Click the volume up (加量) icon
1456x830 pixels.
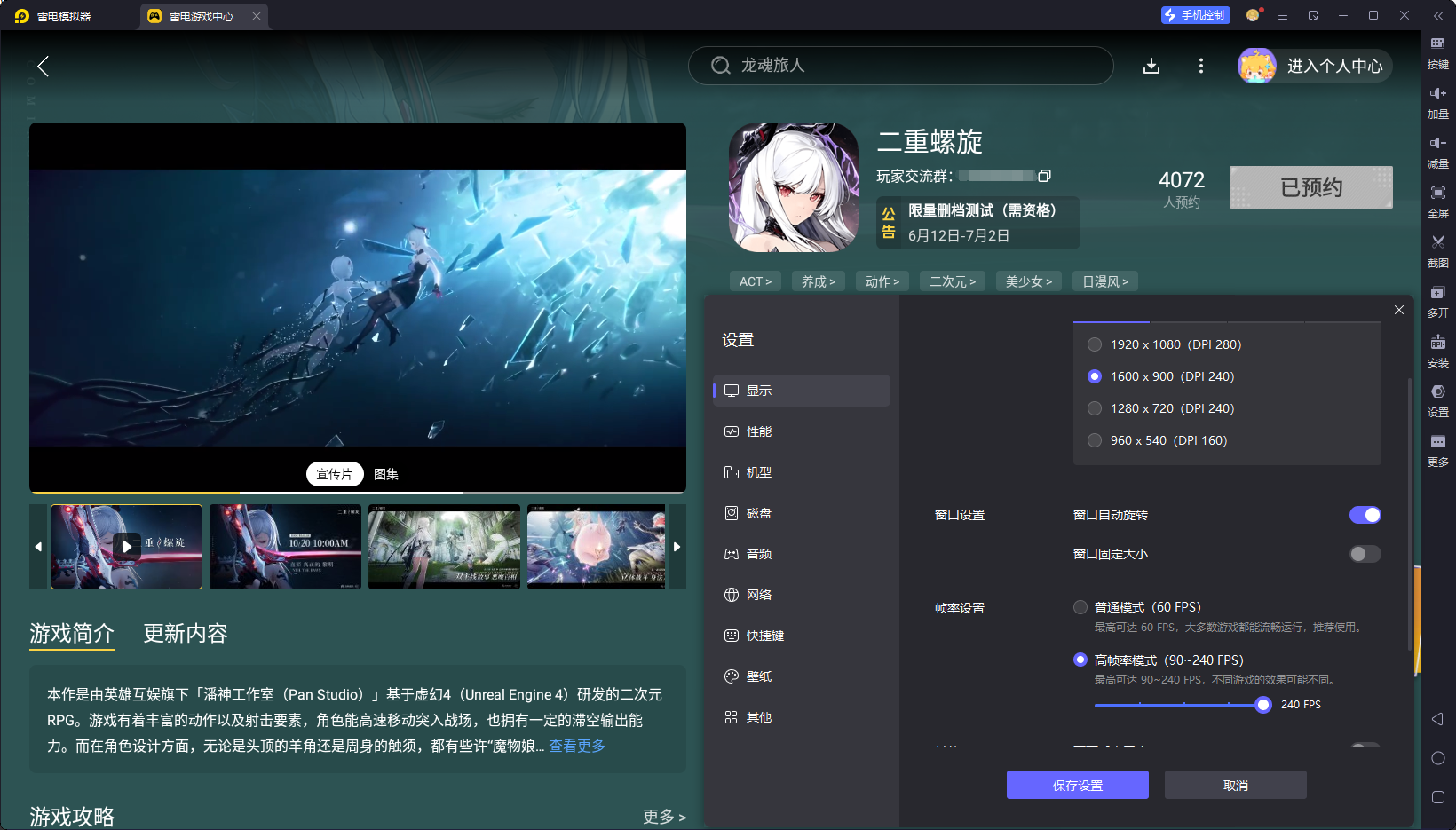(x=1437, y=94)
